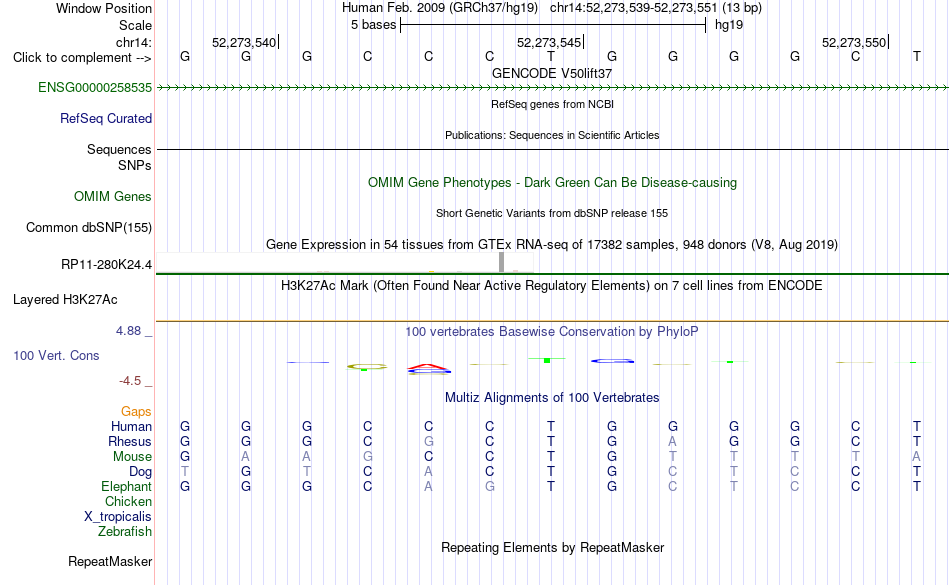Click the SNPs track label

(x=135, y=165)
